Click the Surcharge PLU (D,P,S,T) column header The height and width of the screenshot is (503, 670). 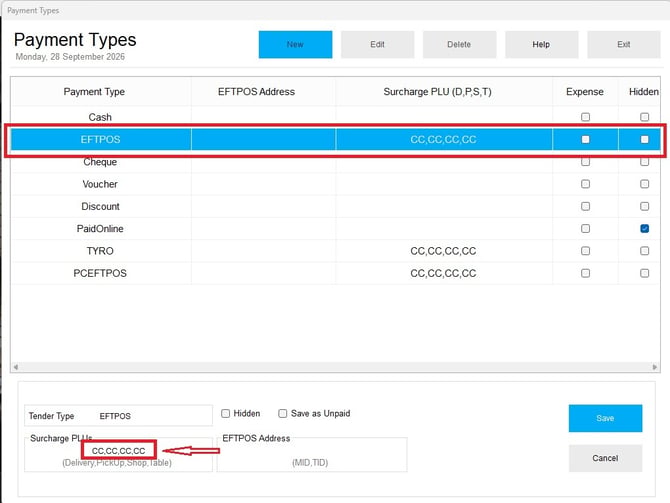444,91
